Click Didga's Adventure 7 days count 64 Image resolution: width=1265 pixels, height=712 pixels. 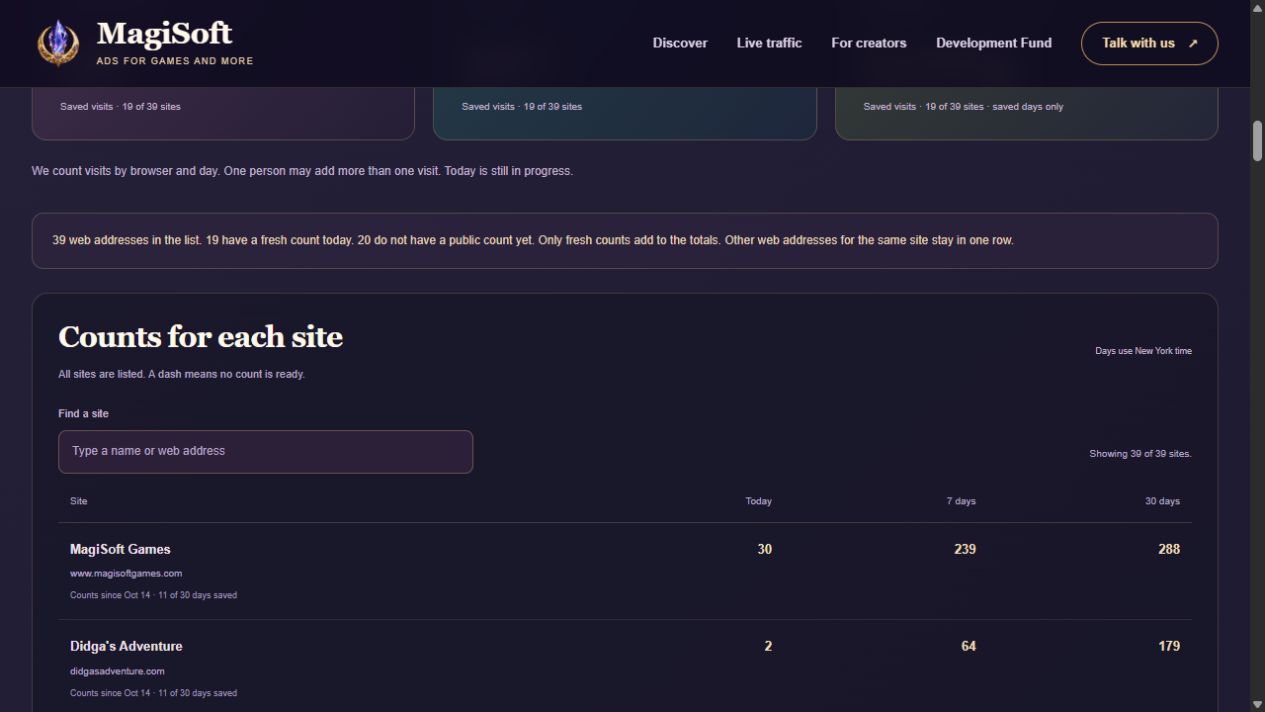pos(968,646)
